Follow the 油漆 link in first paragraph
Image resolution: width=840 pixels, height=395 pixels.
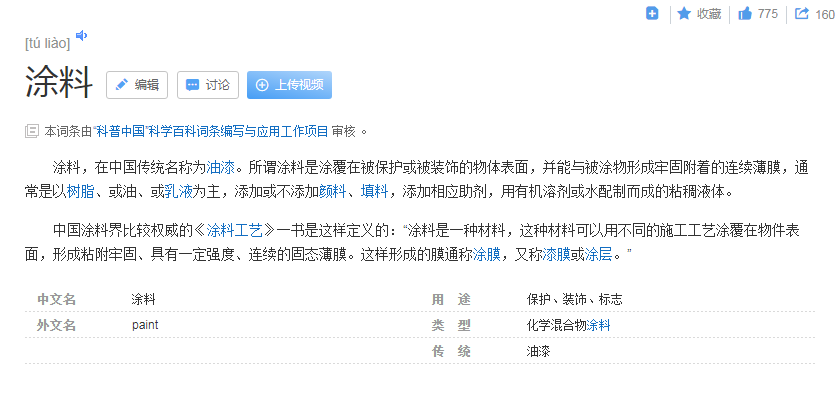point(221,168)
